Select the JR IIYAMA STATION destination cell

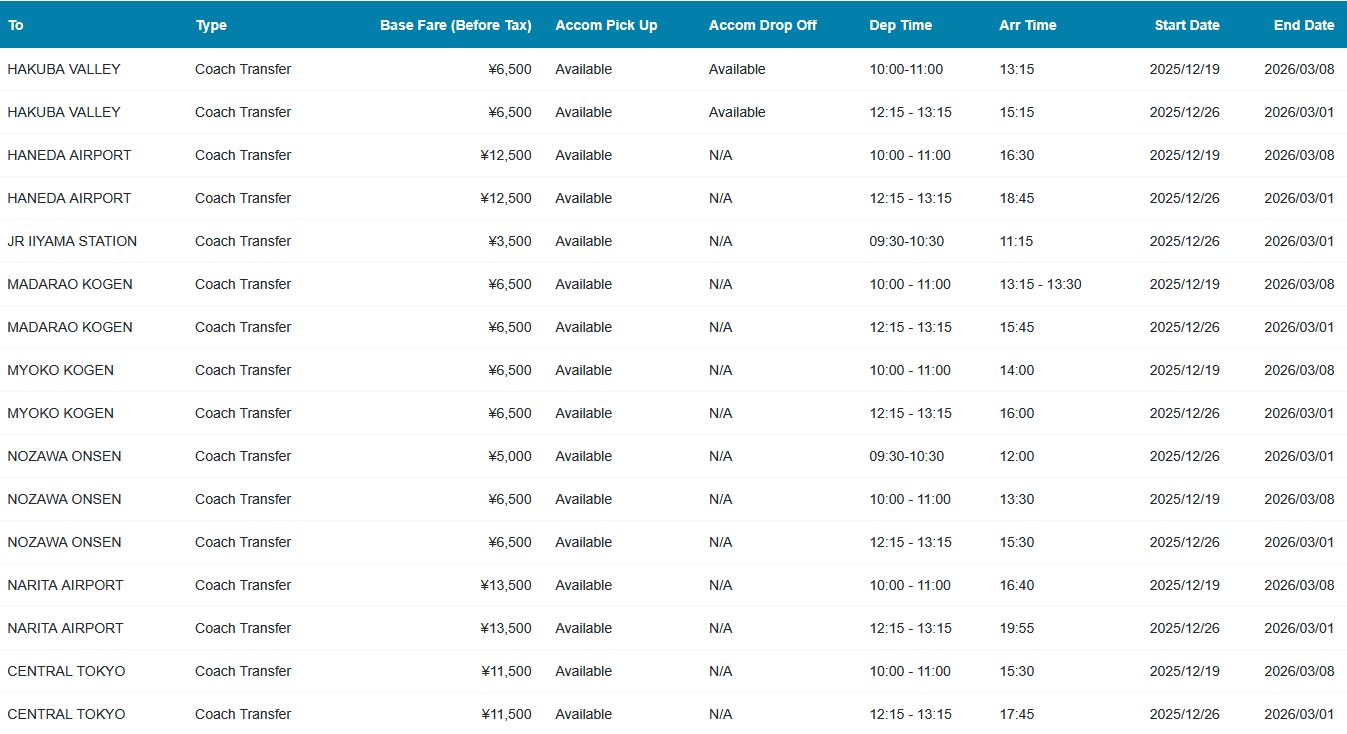coord(72,241)
